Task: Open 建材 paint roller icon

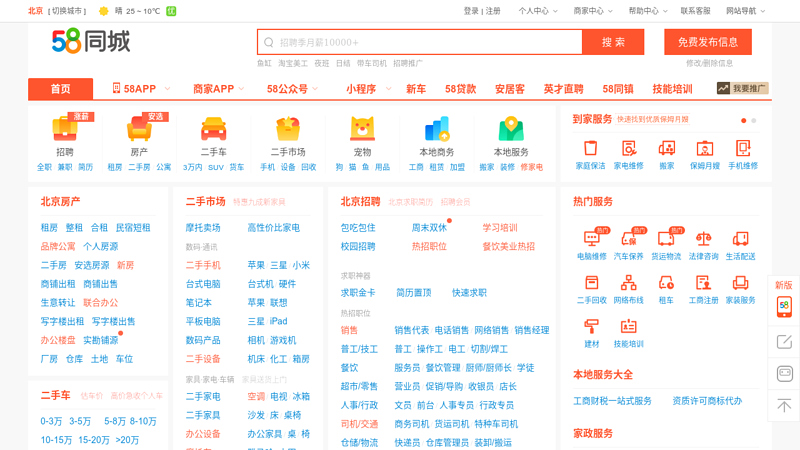Action: (592, 326)
